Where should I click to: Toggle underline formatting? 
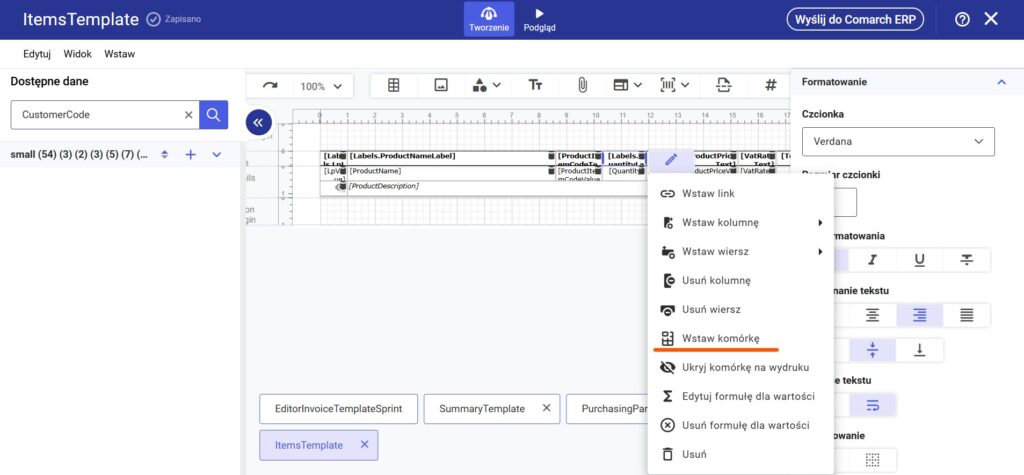(x=920, y=260)
